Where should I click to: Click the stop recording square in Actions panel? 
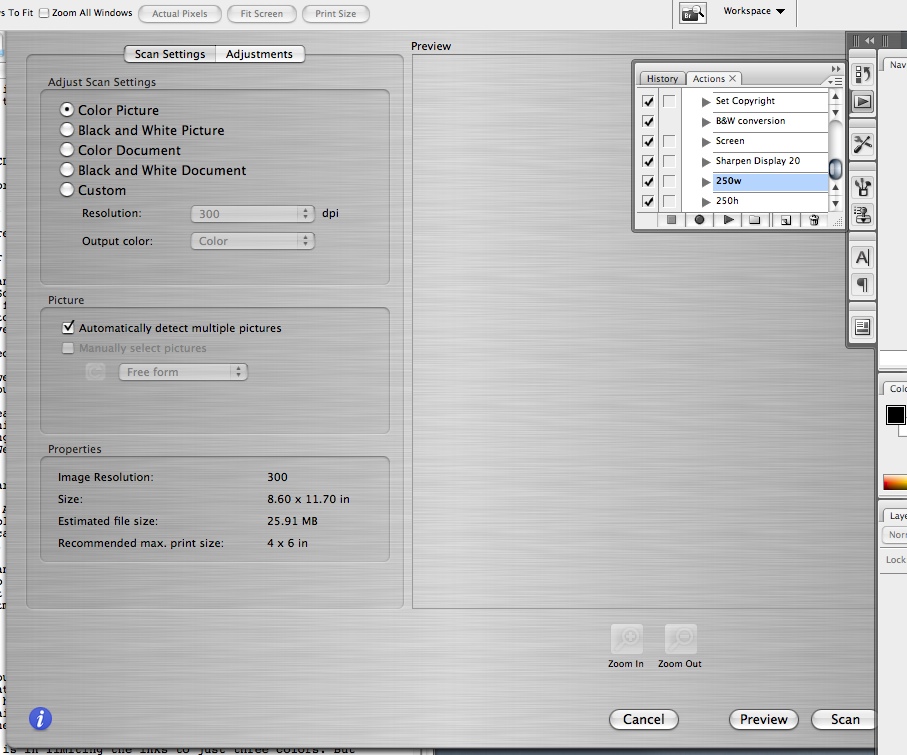pos(672,220)
